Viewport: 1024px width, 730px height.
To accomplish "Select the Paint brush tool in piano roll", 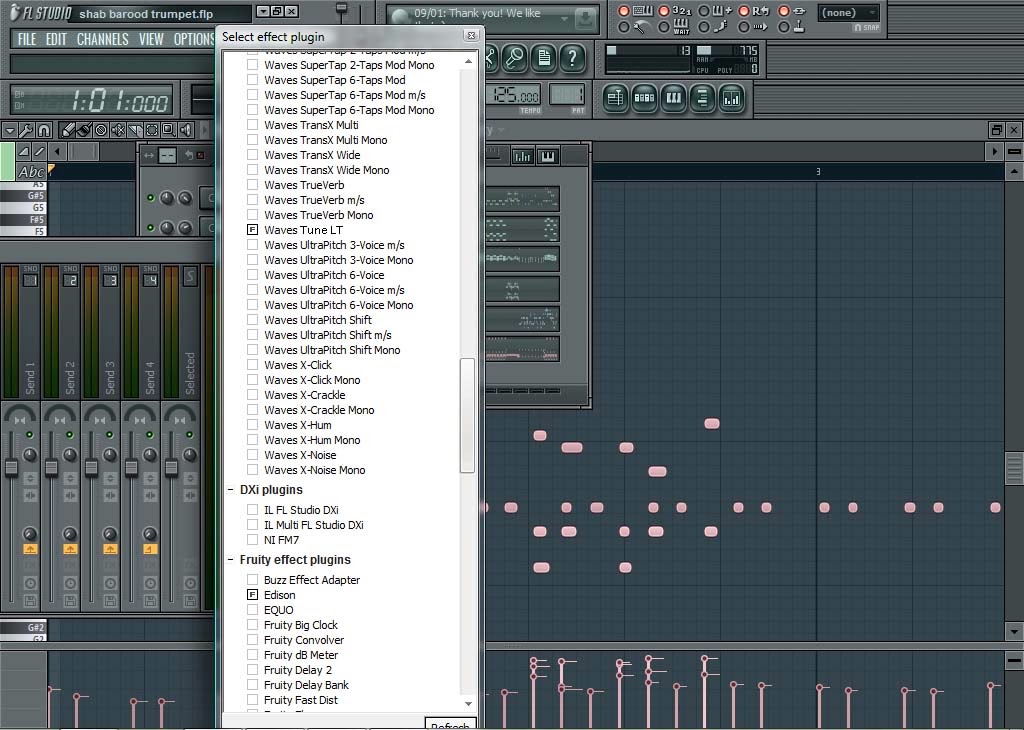I will pos(84,130).
